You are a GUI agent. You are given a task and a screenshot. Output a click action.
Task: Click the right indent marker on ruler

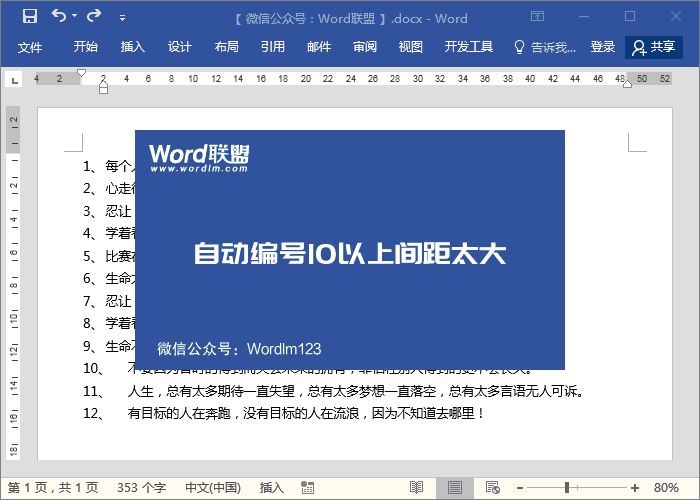(x=627, y=84)
